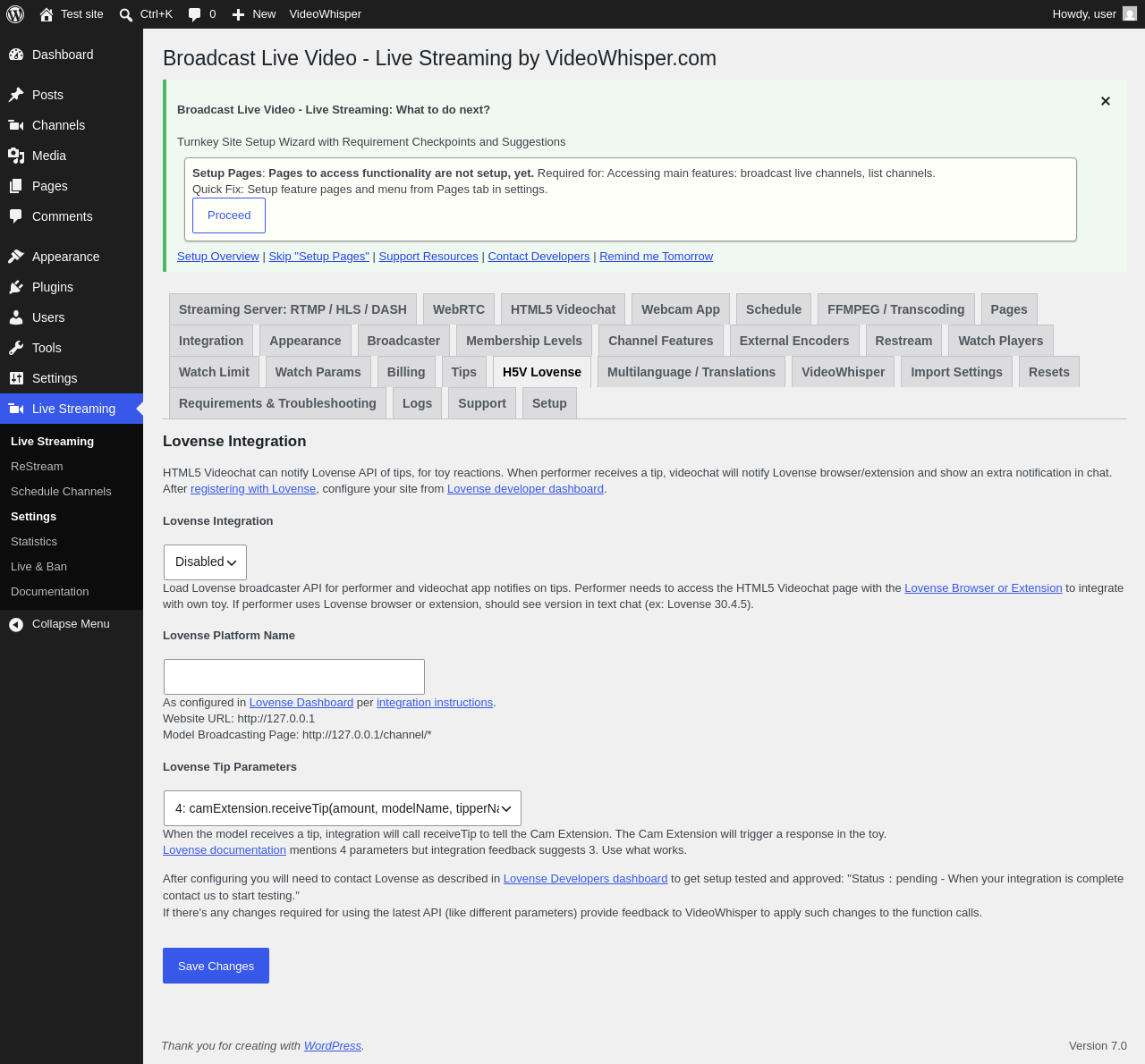Image resolution: width=1145 pixels, height=1064 pixels.
Task: Follow the WordPress footer link
Action: (x=333, y=1046)
